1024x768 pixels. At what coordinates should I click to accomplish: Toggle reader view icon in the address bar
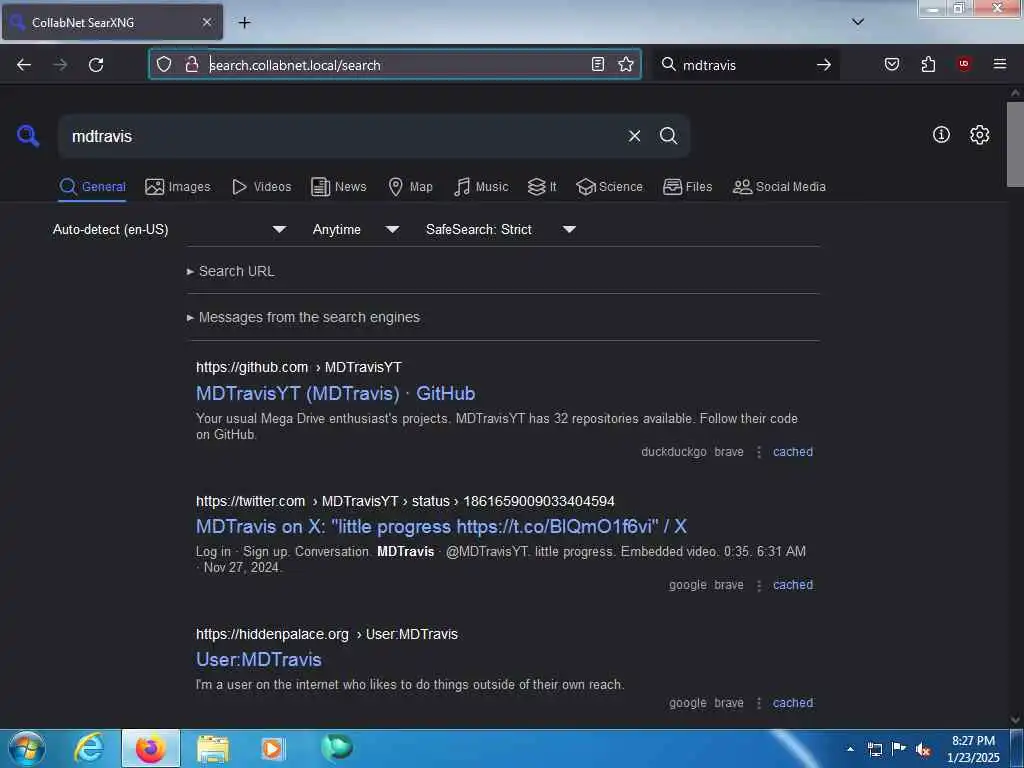pyautogui.click(x=598, y=64)
